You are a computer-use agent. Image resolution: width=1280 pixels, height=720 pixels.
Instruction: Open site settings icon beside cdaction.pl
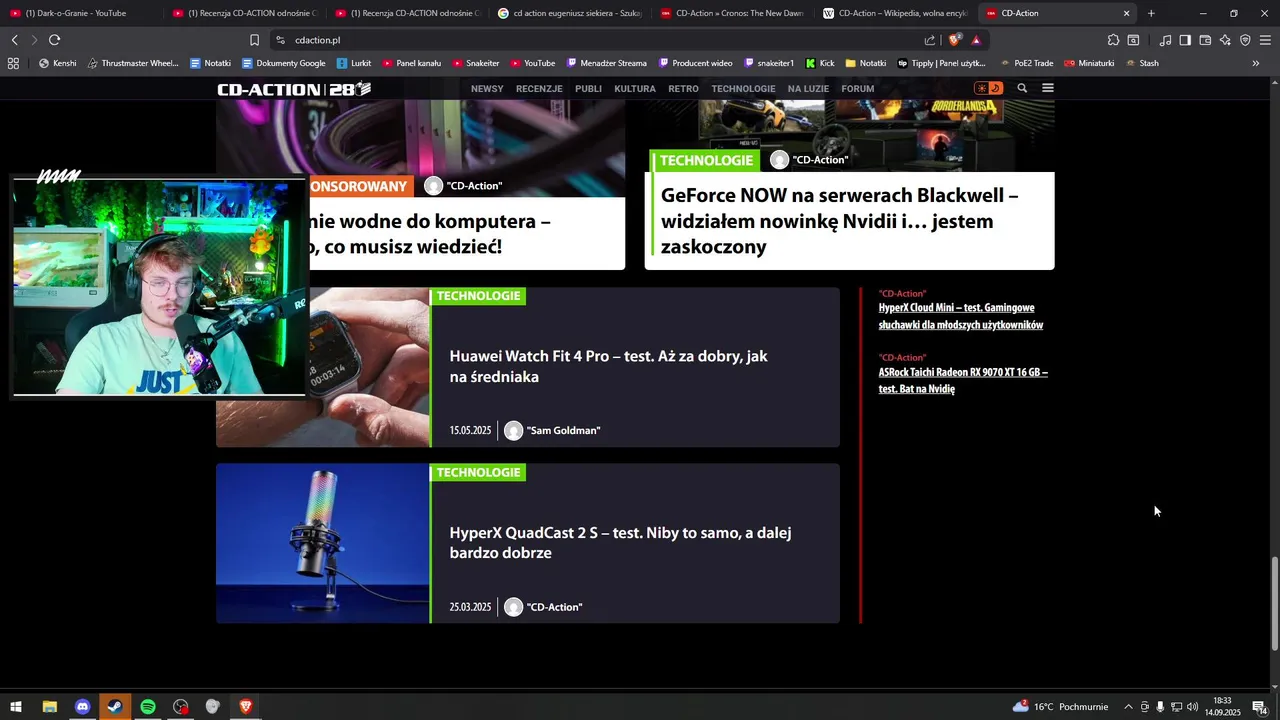(281, 40)
